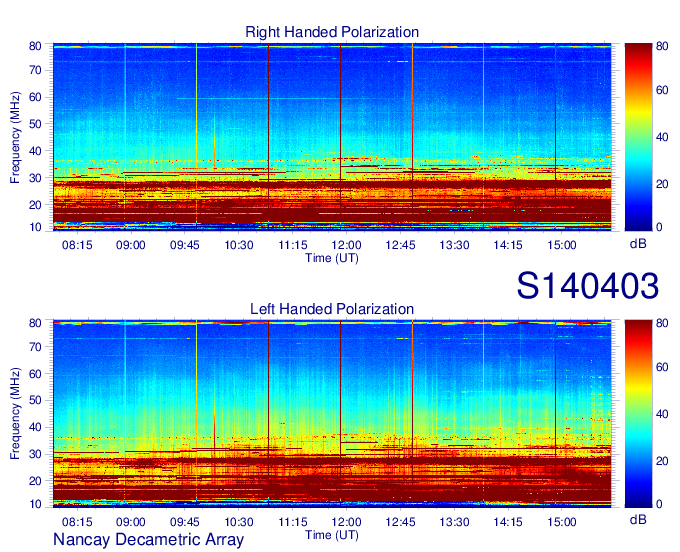Click time tick '08:15' on Left Handed plot
This screenshot has width=680, height=552.
(x=77, y=522)
